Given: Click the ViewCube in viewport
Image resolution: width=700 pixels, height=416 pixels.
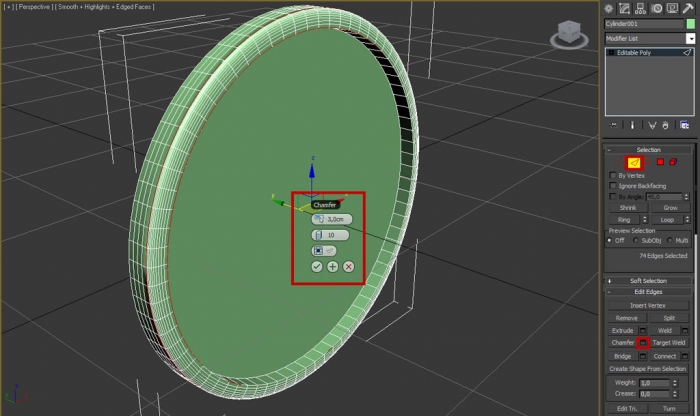Looking at the screenshot, I should (x=569, y=34).
